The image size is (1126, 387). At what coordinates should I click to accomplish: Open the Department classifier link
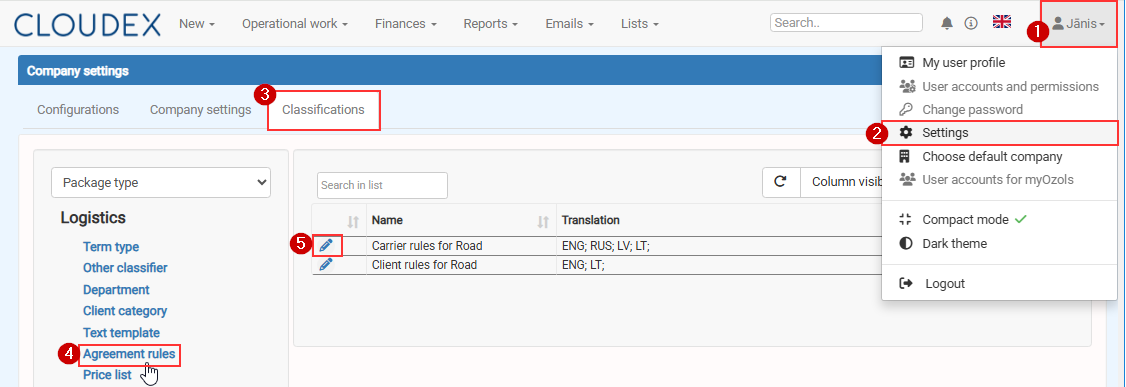tap(116, 290)
